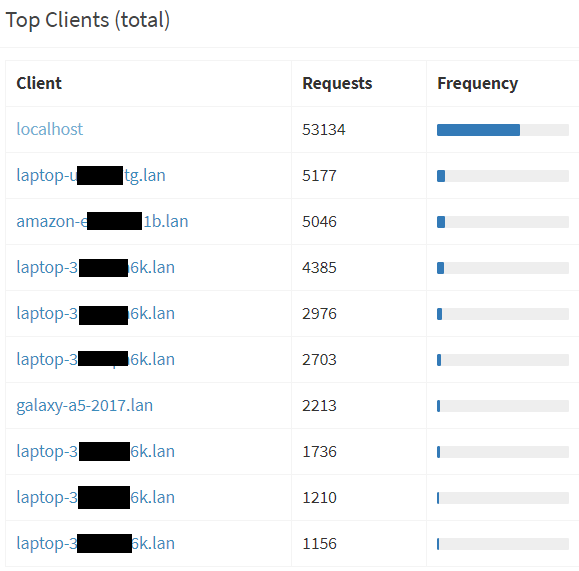Click the Top Clients (total) heading
The width and height of the screenshot is (579, 571).
coord(88,20)
